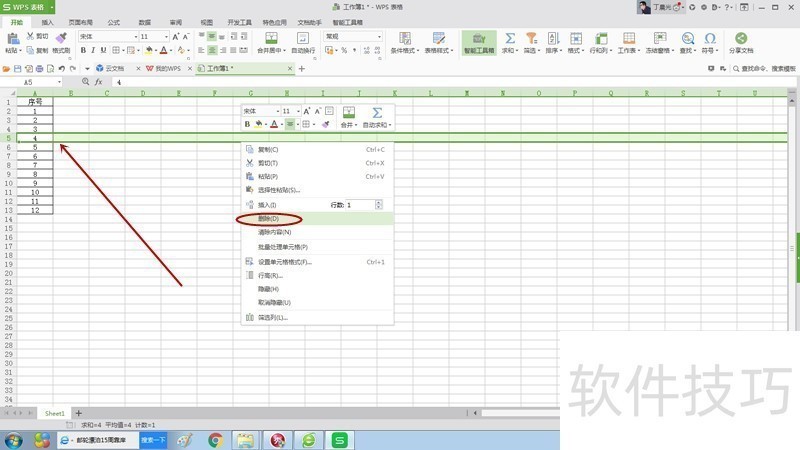
Task: Toggle right align in ribbon
Action: click(x=222, y=50)
